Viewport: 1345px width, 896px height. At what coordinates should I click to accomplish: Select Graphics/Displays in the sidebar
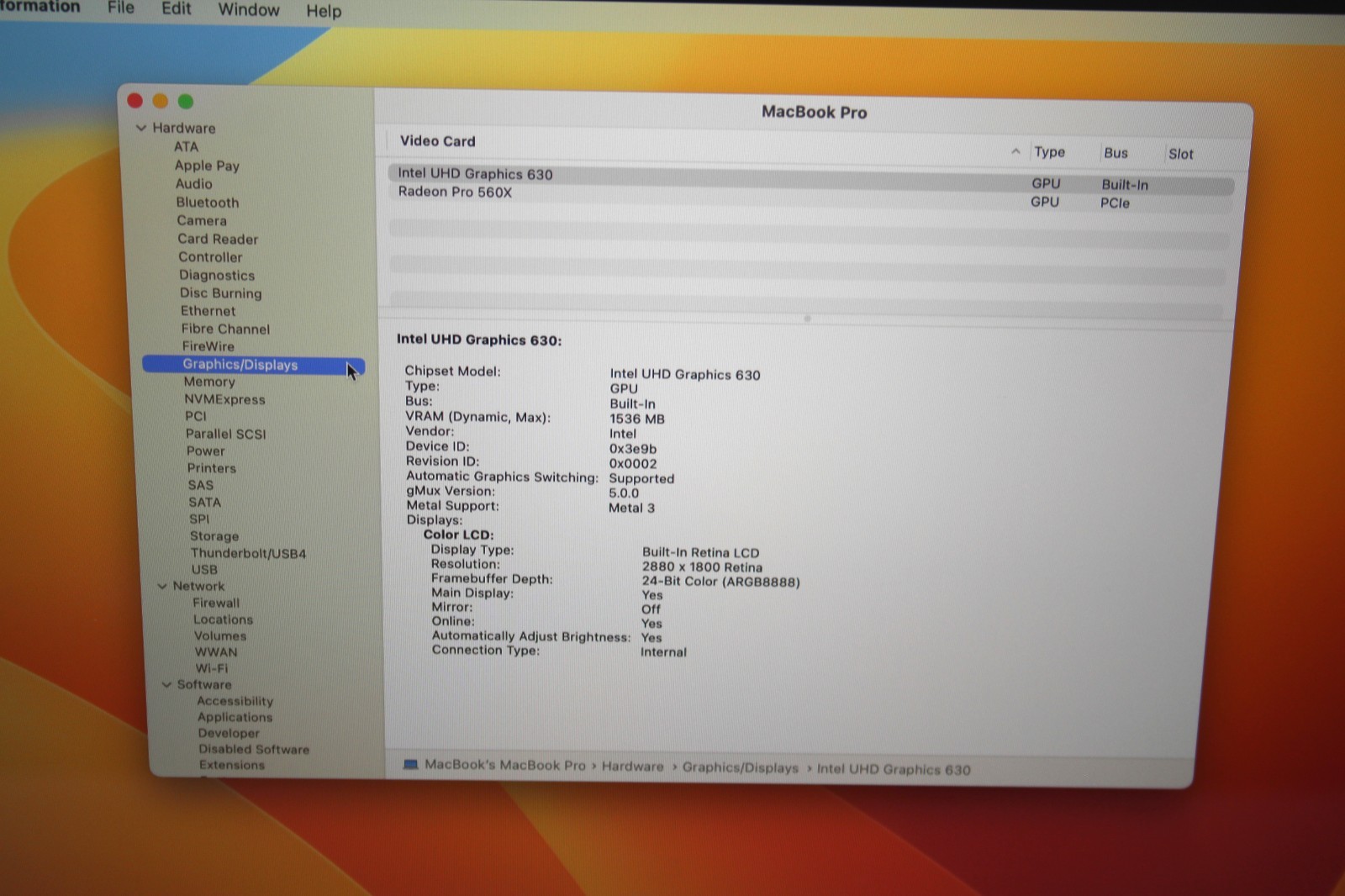[254, 364]
